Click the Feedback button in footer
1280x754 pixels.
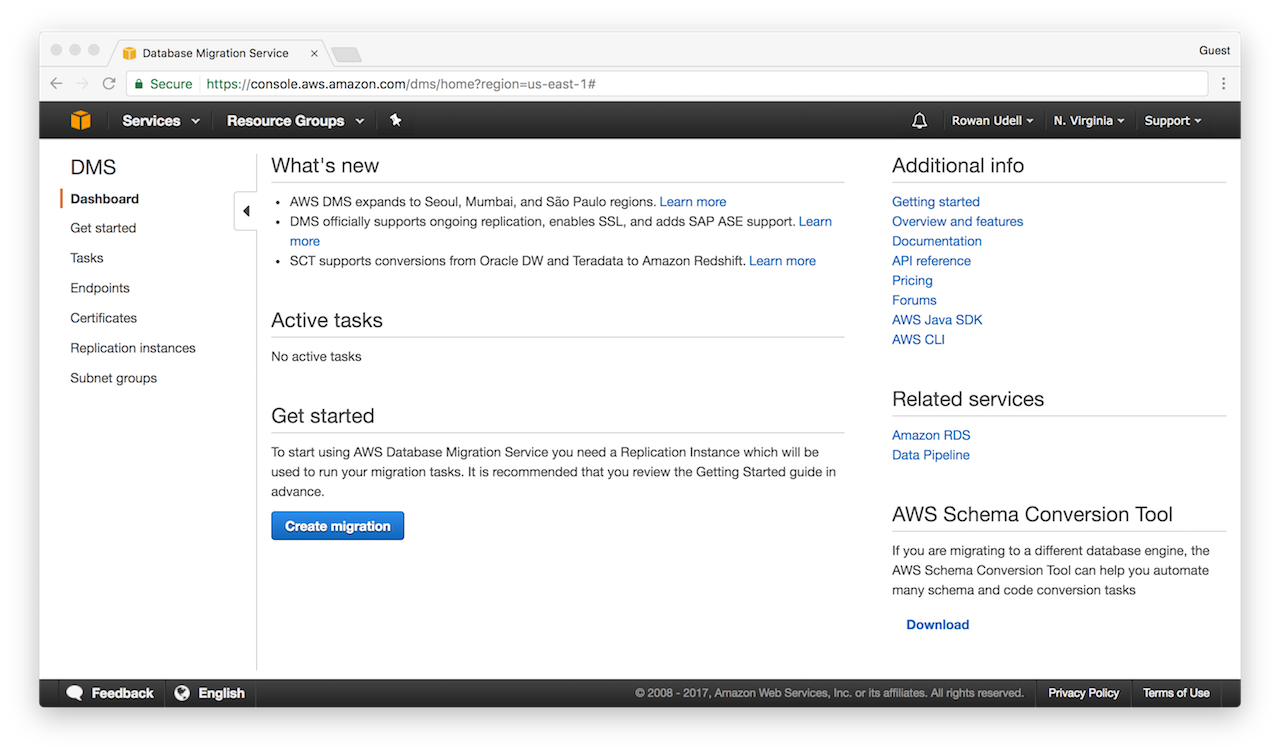[110, 693]
